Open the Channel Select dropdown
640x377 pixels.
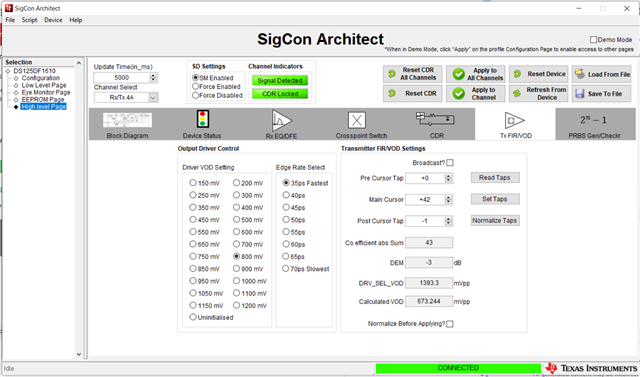coord(153,98)
